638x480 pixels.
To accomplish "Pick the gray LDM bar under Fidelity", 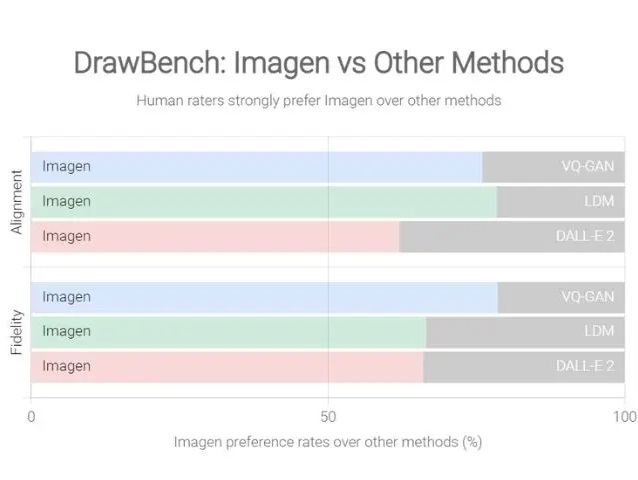I will coord(524,331).
